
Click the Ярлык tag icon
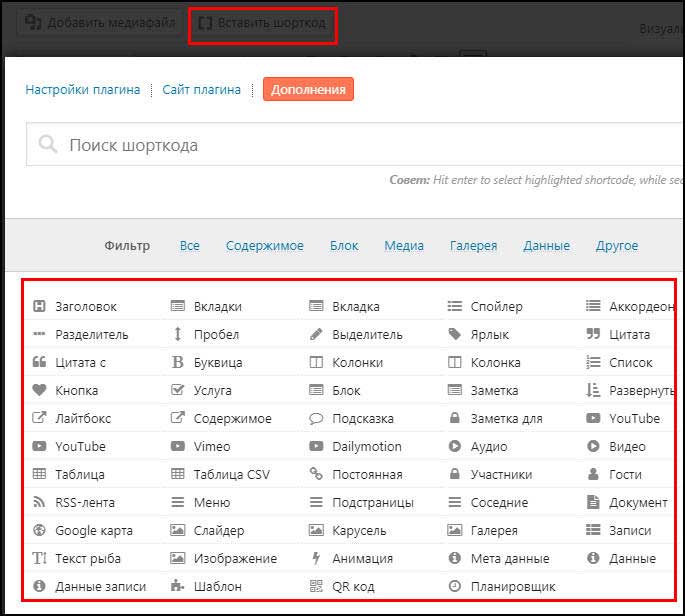454,334
